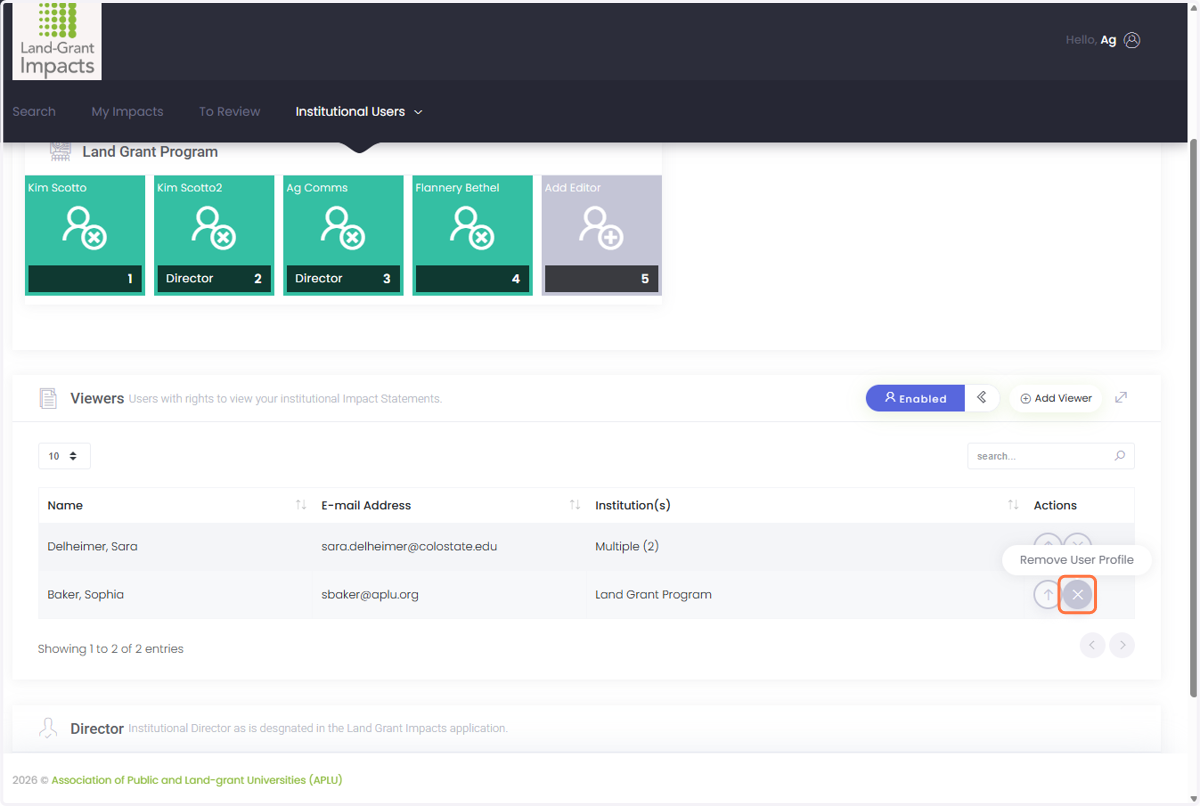Open the entries-per-page dropdown showing 10

(x=64, y=456)
